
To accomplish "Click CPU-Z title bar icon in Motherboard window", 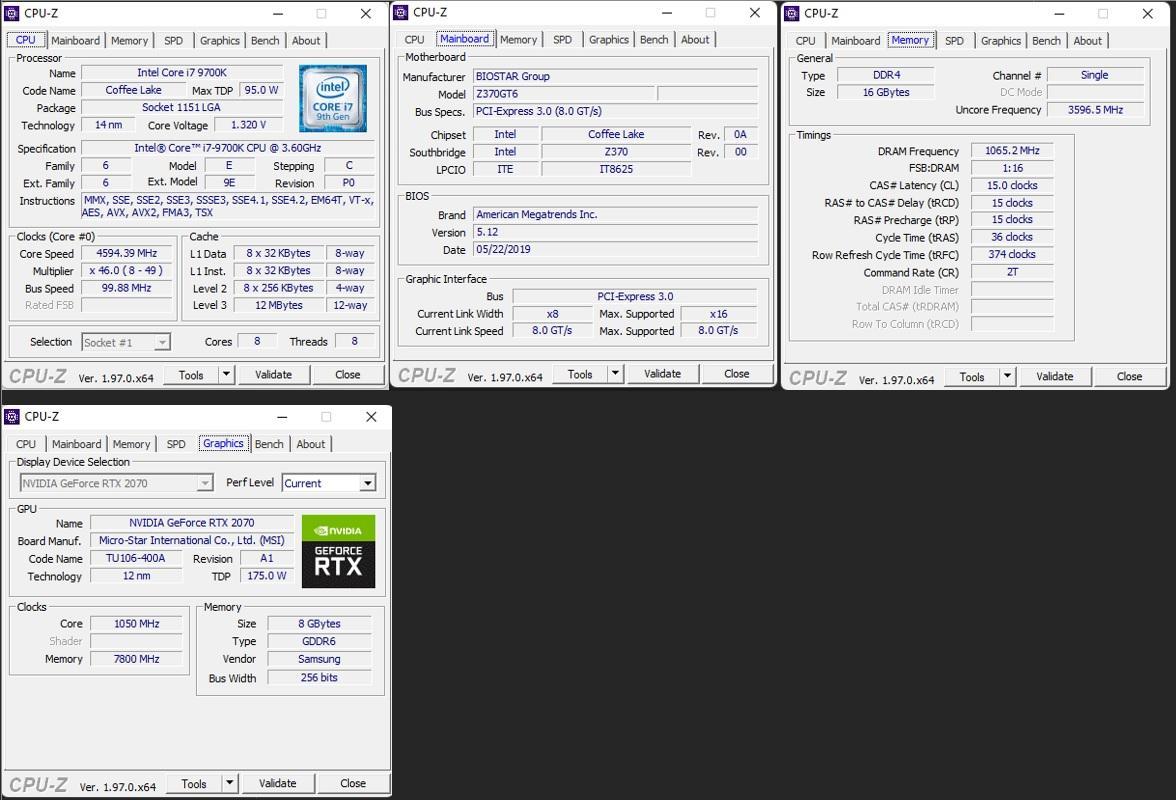I will pos(401,12).
